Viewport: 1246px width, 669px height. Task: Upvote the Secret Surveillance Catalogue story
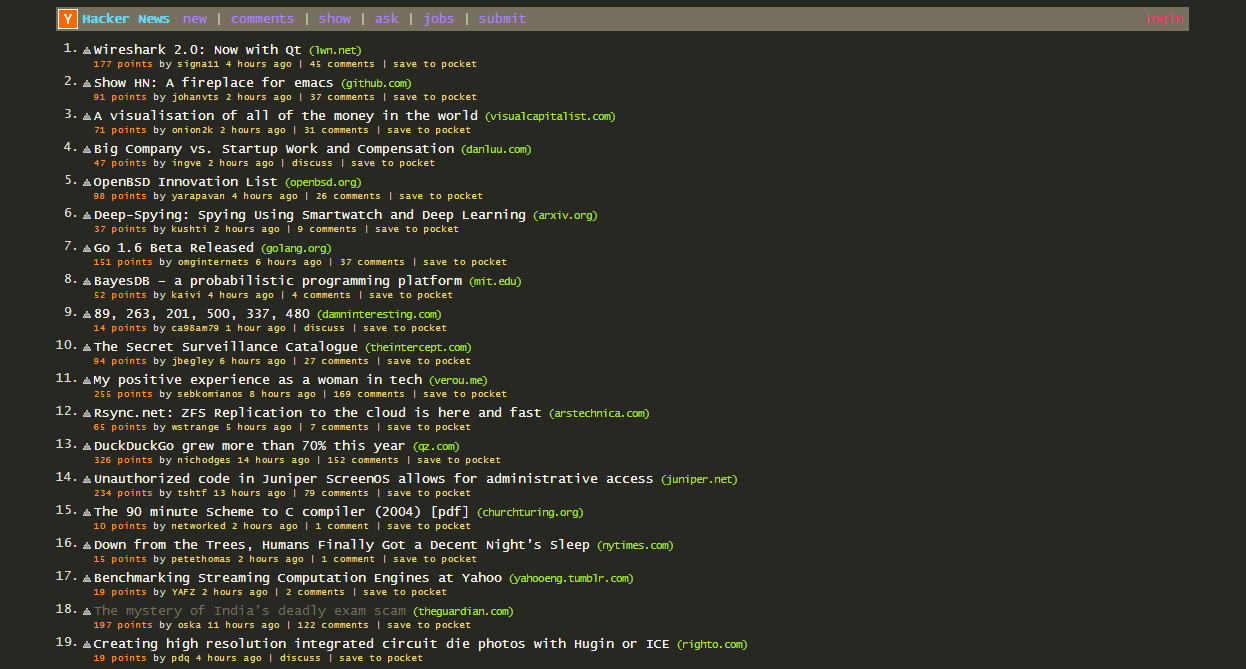pyautogui.click(x=85, y=345)
